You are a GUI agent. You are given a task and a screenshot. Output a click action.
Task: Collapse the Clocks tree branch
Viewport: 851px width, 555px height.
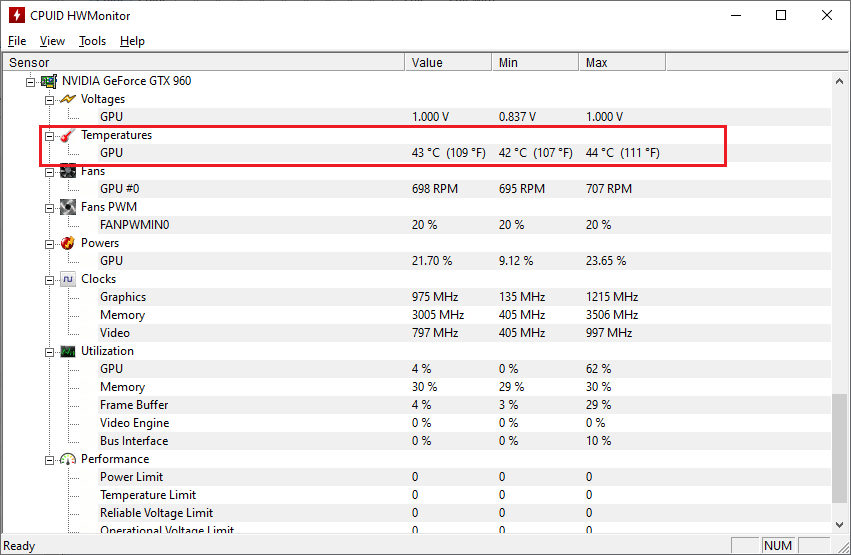point(49,280)
